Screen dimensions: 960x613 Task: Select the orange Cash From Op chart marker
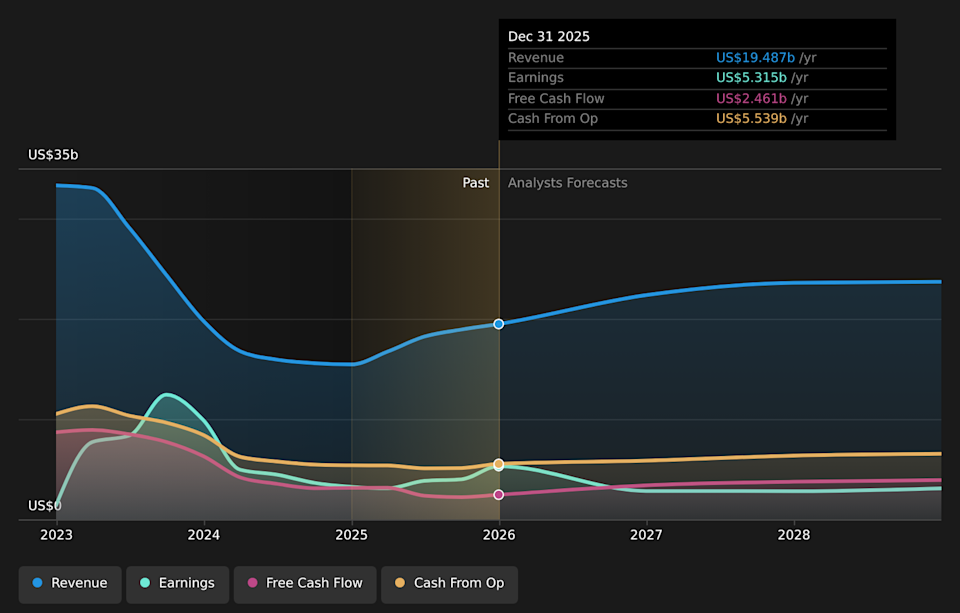[x=498, y=464]
